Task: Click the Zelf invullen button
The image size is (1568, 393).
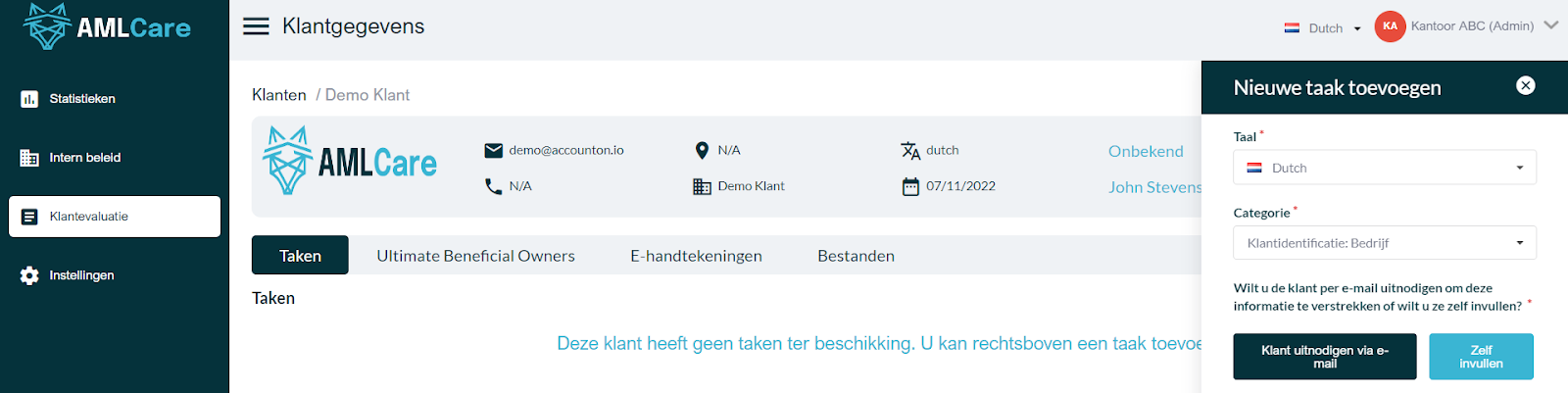Action: pyautogui.click(x=1481, y=357)
